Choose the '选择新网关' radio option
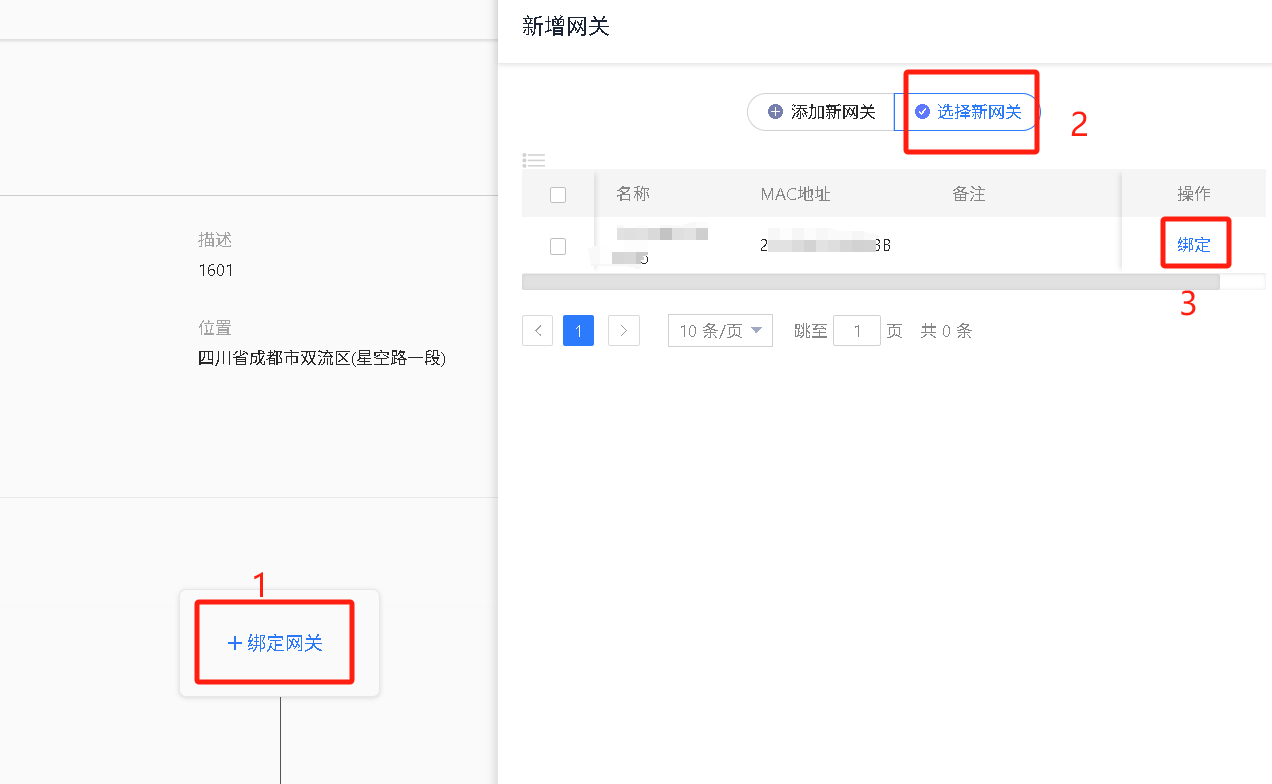The image size is (1272, 784). [967, 112]
